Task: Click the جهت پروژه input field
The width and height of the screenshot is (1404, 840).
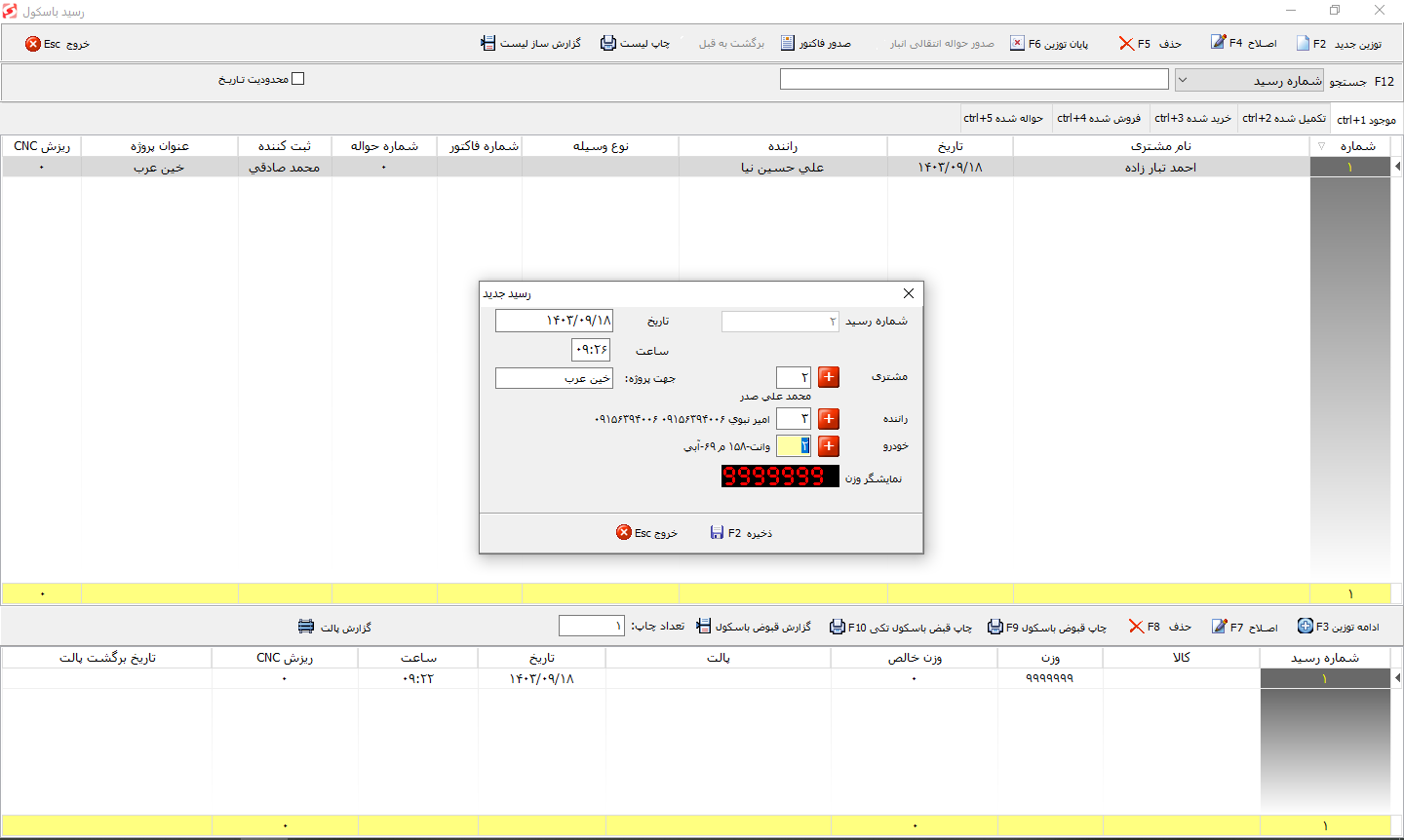Action: pos(554,378)
